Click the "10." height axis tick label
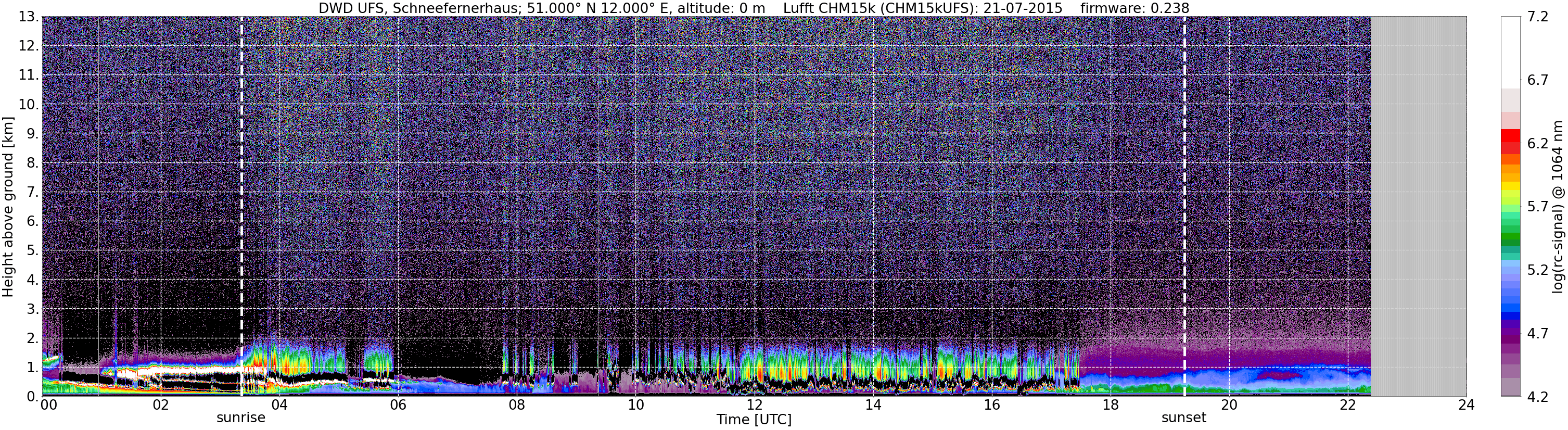1568x430 pixels. click(x=29, y=105)
